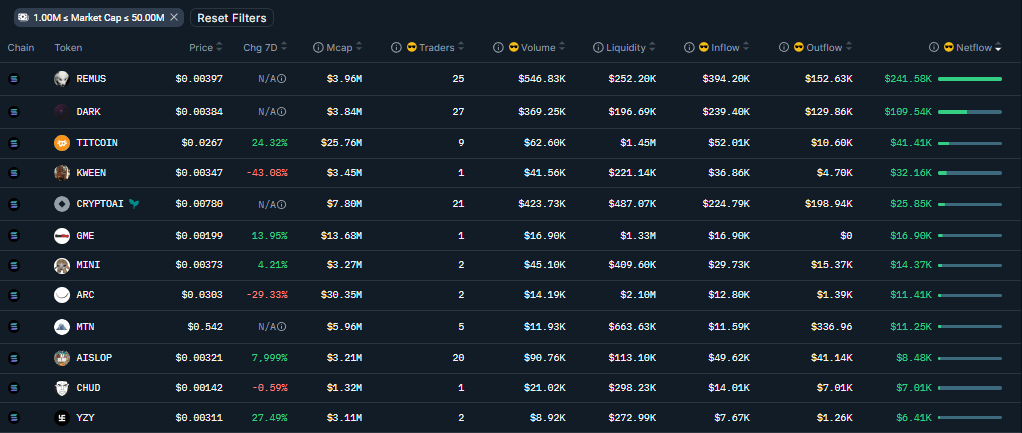Select the $0 outflow for GME
The width and height of the screenshot is (1022, 433).
(x=845, y=235)
